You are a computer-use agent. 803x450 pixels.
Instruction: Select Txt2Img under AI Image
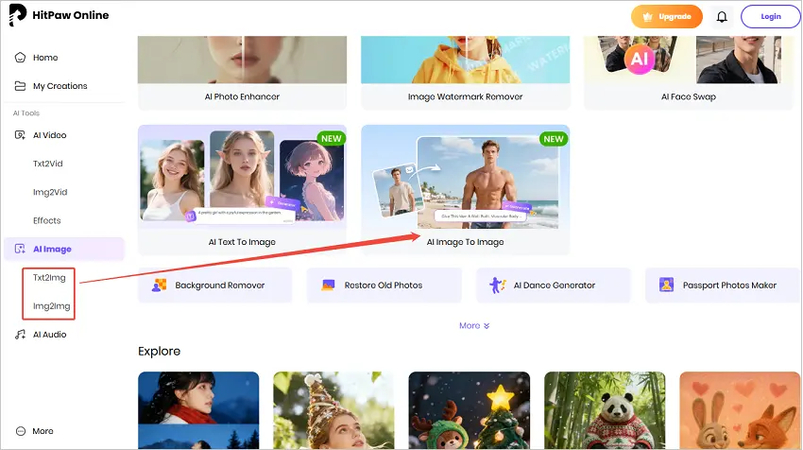(49, 277)
